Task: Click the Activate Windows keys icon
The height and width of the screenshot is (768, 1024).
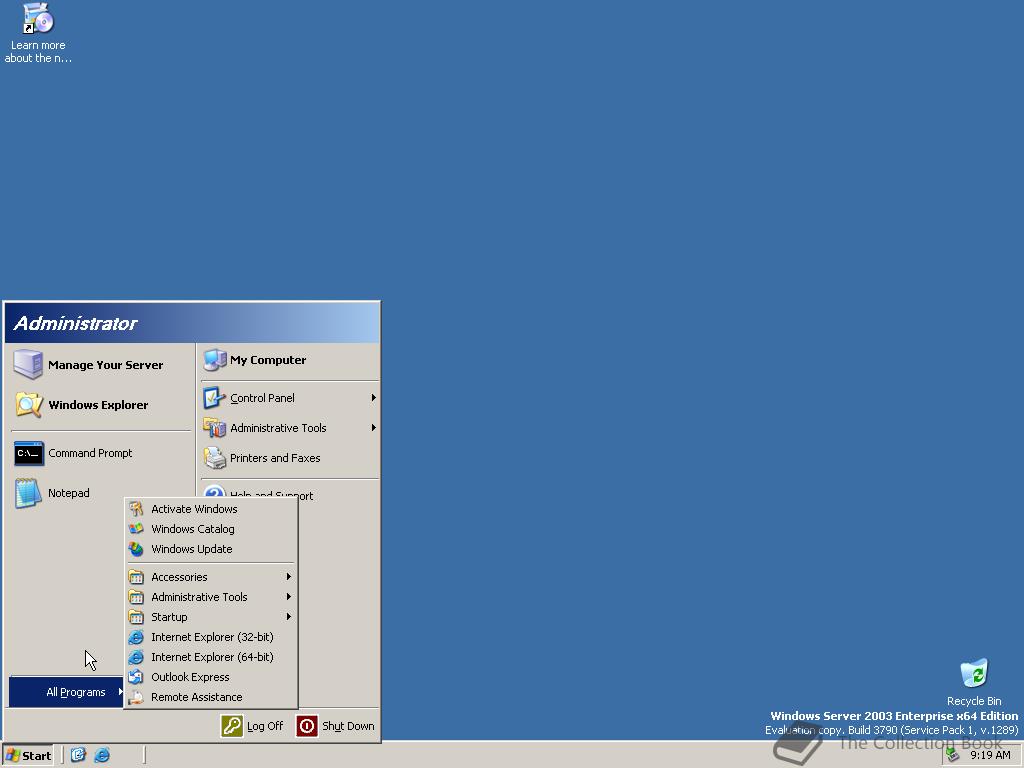Action: coord(136,509)
